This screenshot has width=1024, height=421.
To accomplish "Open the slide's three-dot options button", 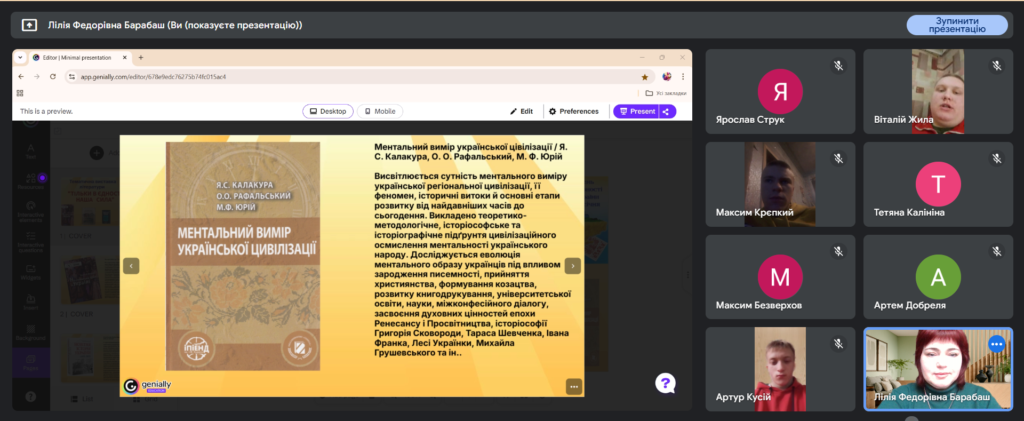I will click(573, 386).
